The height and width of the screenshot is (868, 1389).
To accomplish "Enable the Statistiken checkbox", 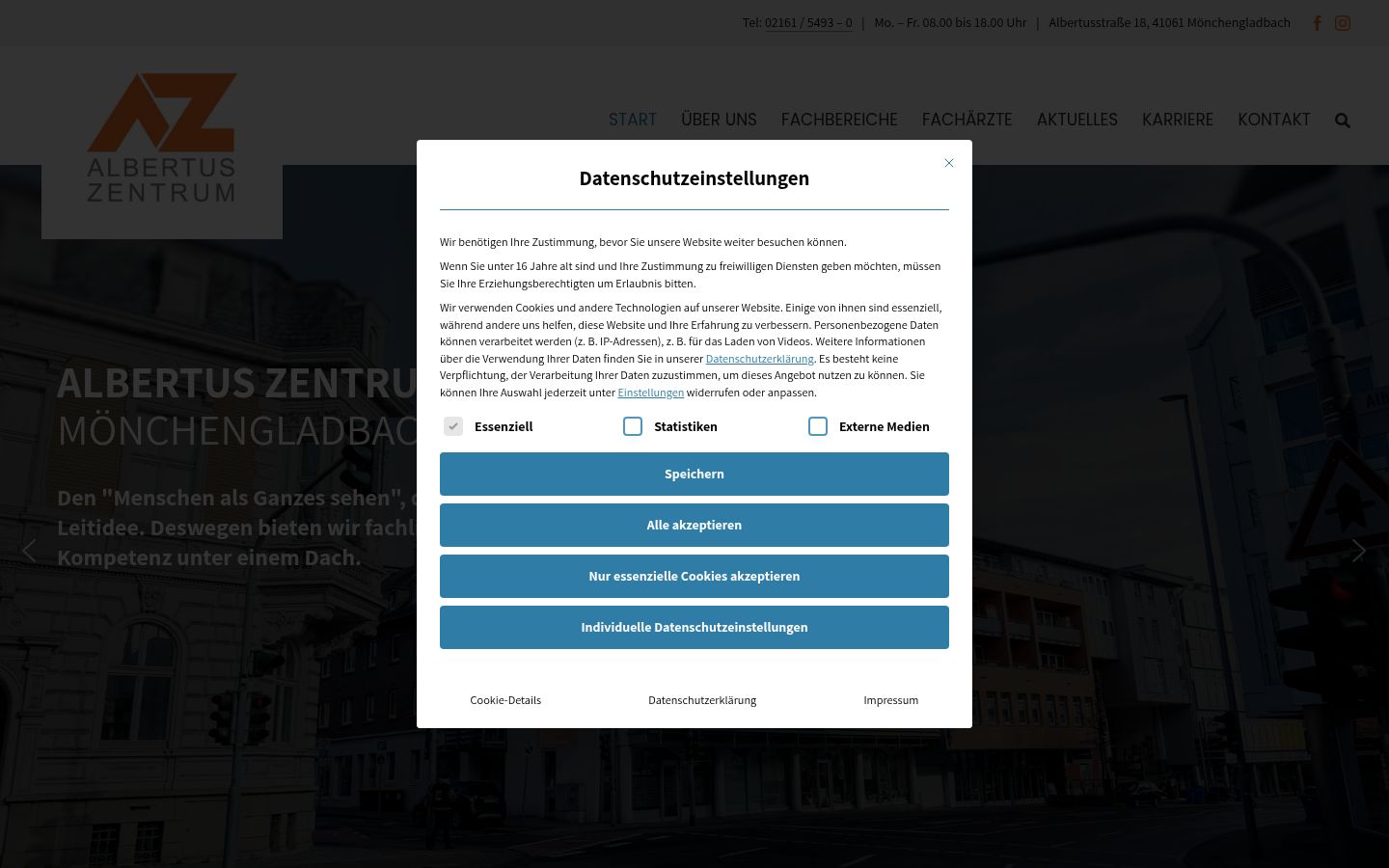I will point(633,426).
